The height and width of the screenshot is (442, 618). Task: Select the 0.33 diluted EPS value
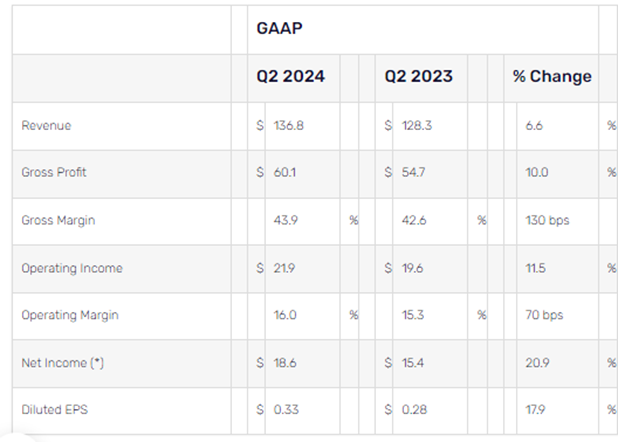[286, 410]
